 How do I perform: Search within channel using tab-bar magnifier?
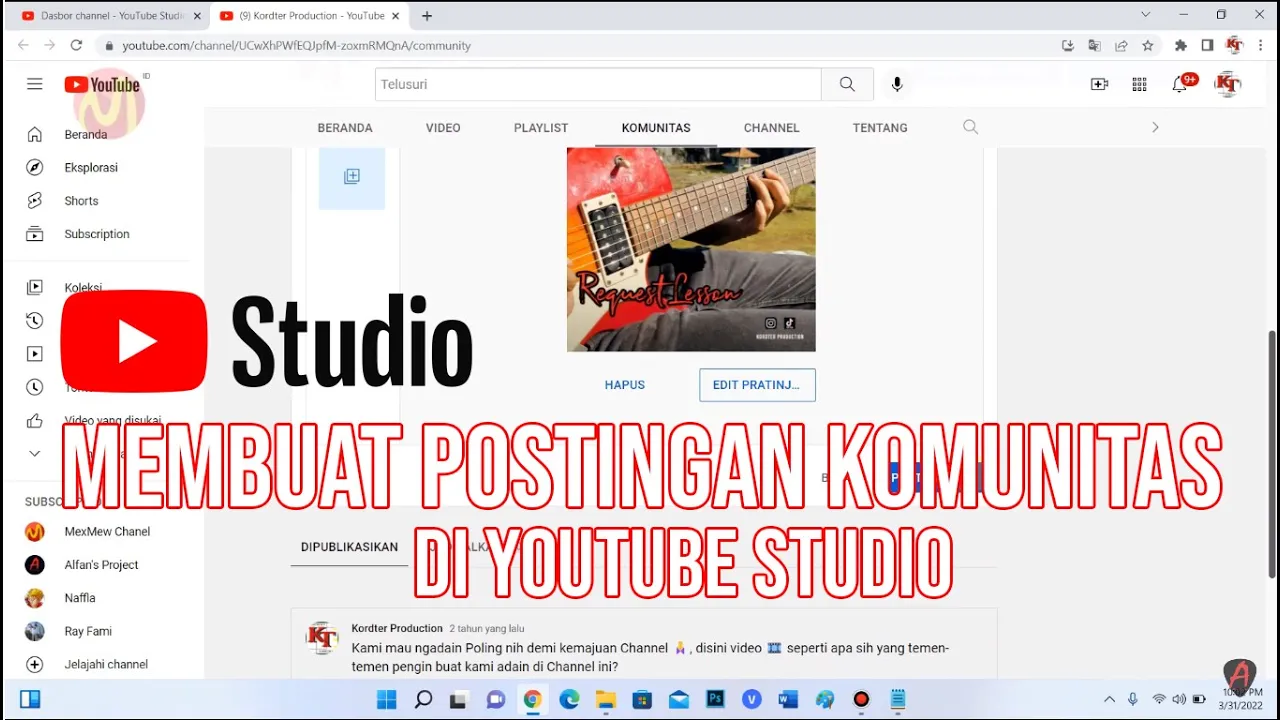(970, 127)
